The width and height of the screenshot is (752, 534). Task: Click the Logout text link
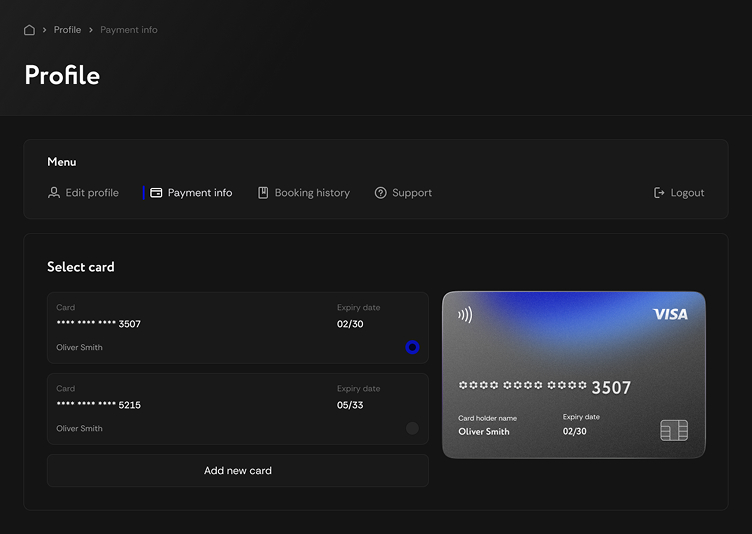point(687,193)
